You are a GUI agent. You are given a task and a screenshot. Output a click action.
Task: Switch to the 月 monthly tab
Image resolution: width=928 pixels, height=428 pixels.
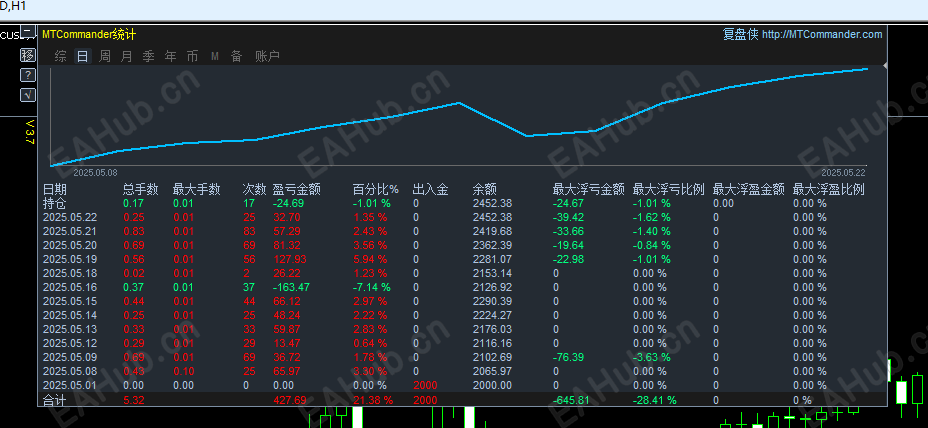[x=127, y=56]
